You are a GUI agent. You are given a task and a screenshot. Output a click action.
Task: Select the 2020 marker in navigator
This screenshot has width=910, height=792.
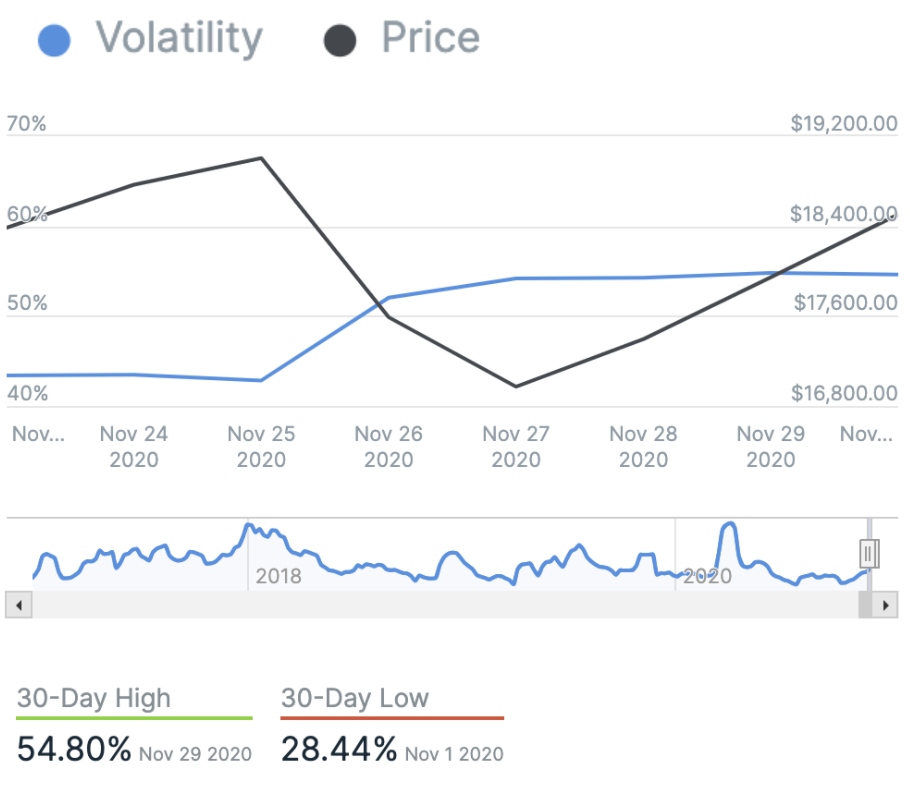707,576
